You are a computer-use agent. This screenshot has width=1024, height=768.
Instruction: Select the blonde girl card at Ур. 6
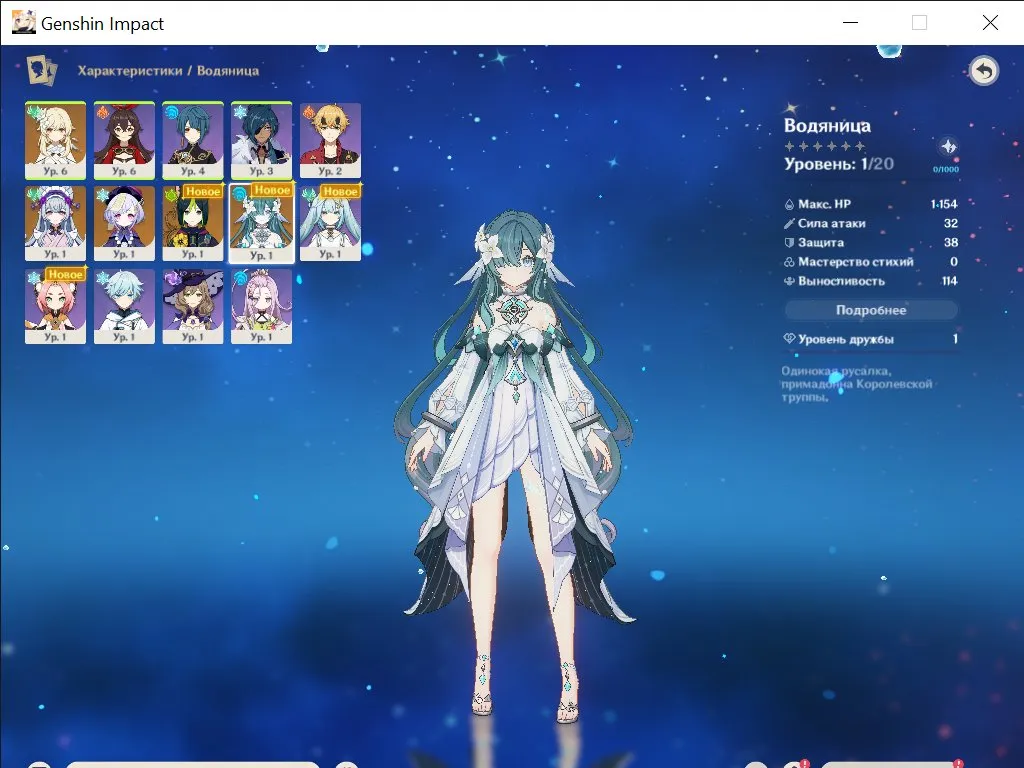pyautogui.click(x=56, y=140)
